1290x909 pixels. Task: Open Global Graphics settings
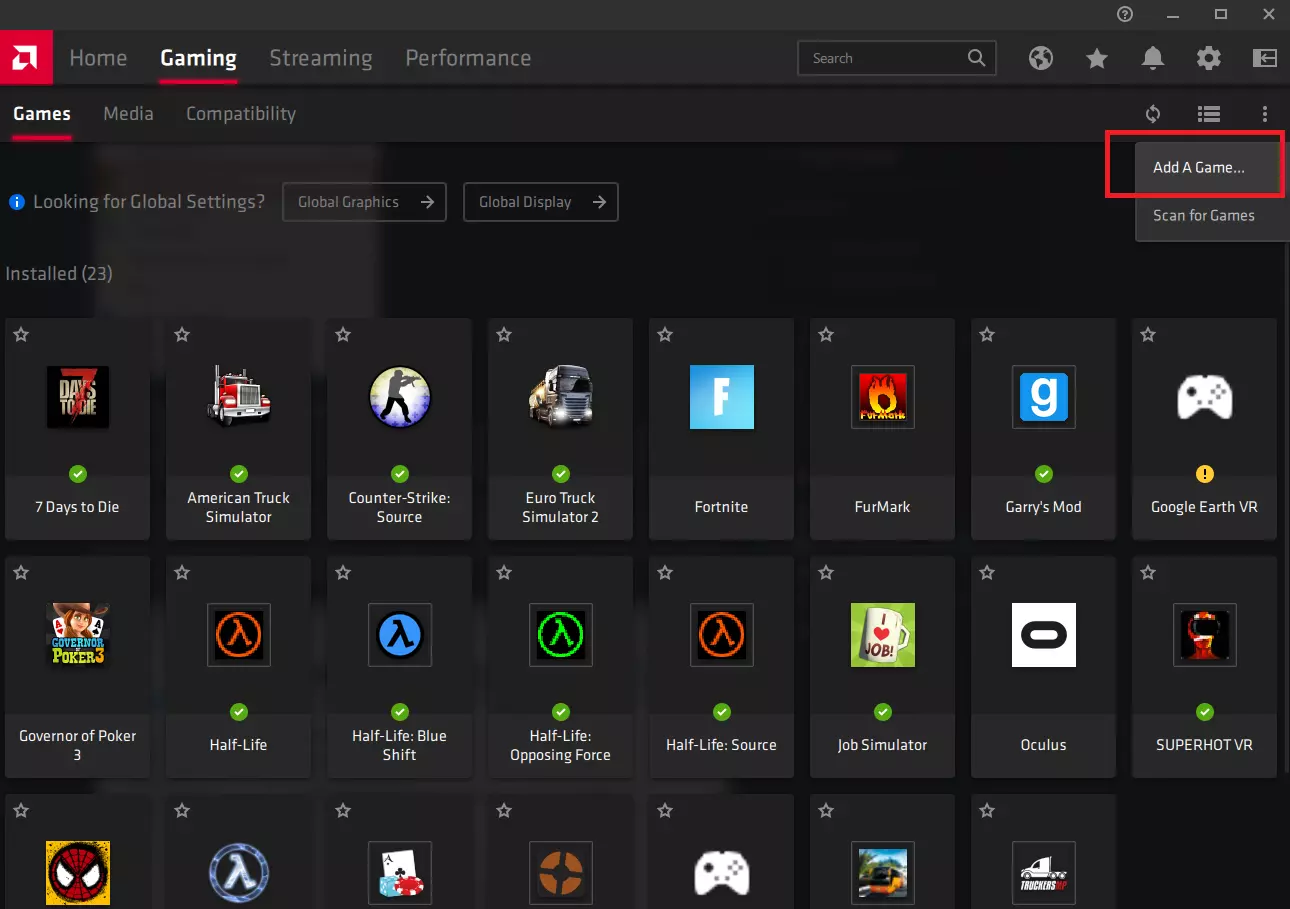pos(364,202)
